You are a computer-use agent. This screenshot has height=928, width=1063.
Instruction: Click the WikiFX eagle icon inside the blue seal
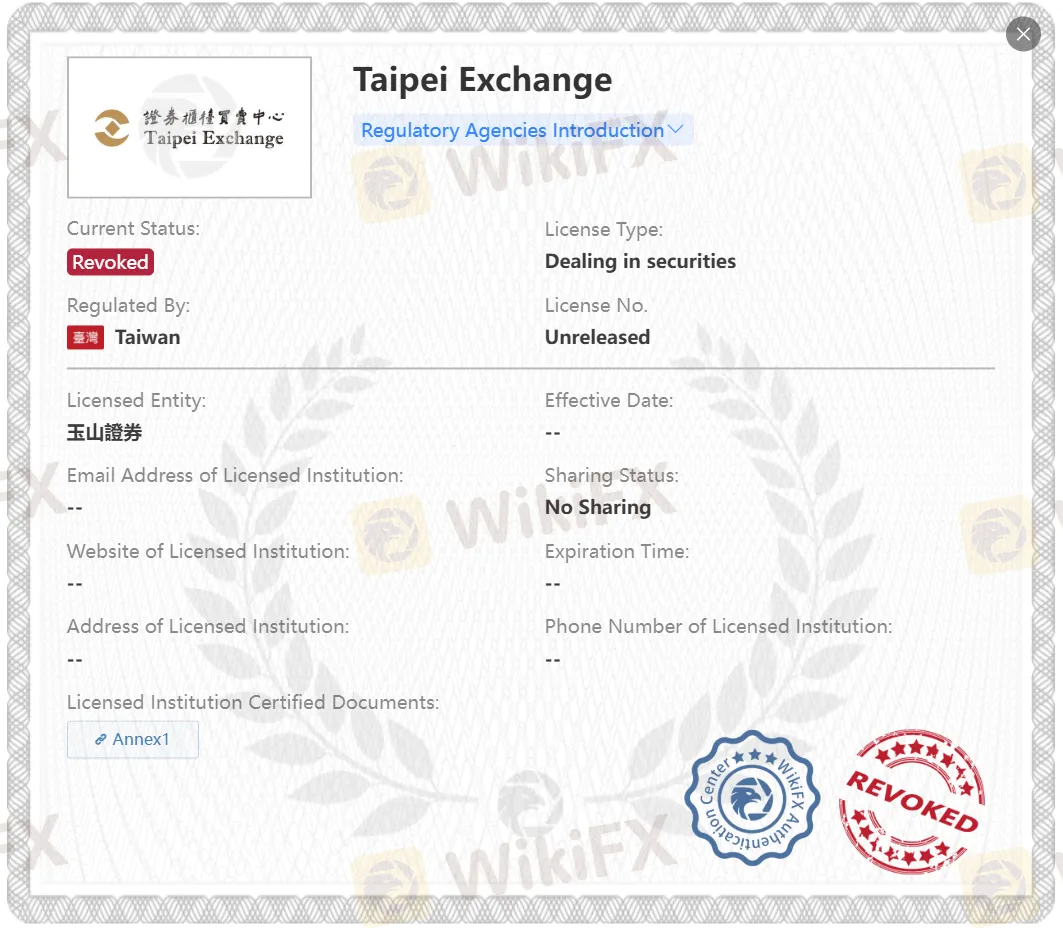click(752, 798)
